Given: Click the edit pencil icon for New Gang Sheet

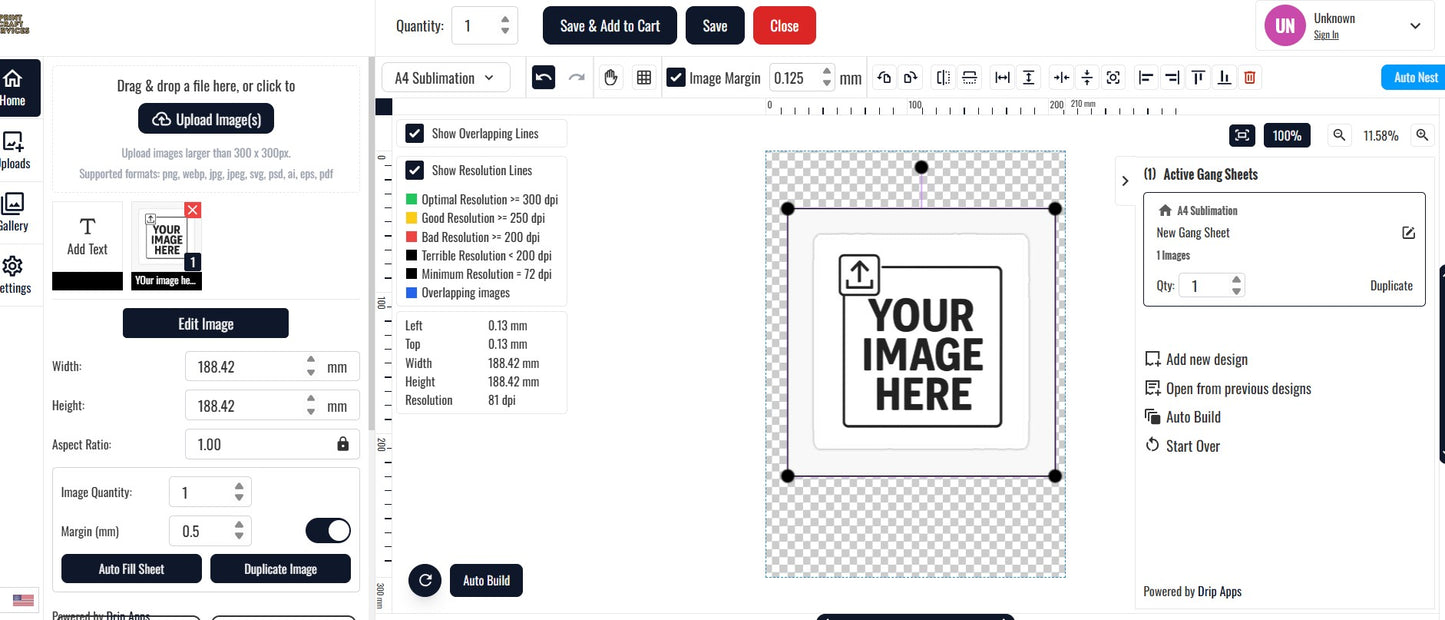Looking at the screenshot, I should click(1408, 233).
